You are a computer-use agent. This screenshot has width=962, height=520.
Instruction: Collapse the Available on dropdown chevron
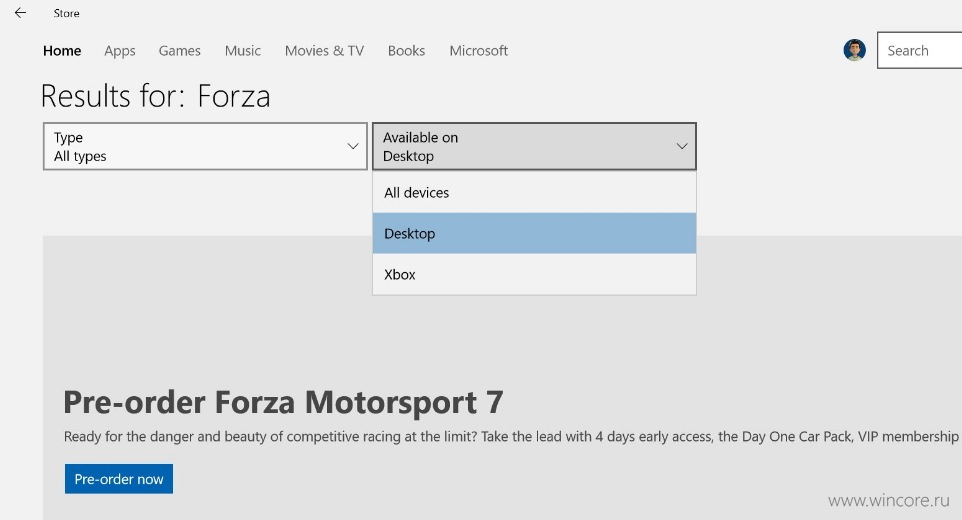[x=682, y=146]
